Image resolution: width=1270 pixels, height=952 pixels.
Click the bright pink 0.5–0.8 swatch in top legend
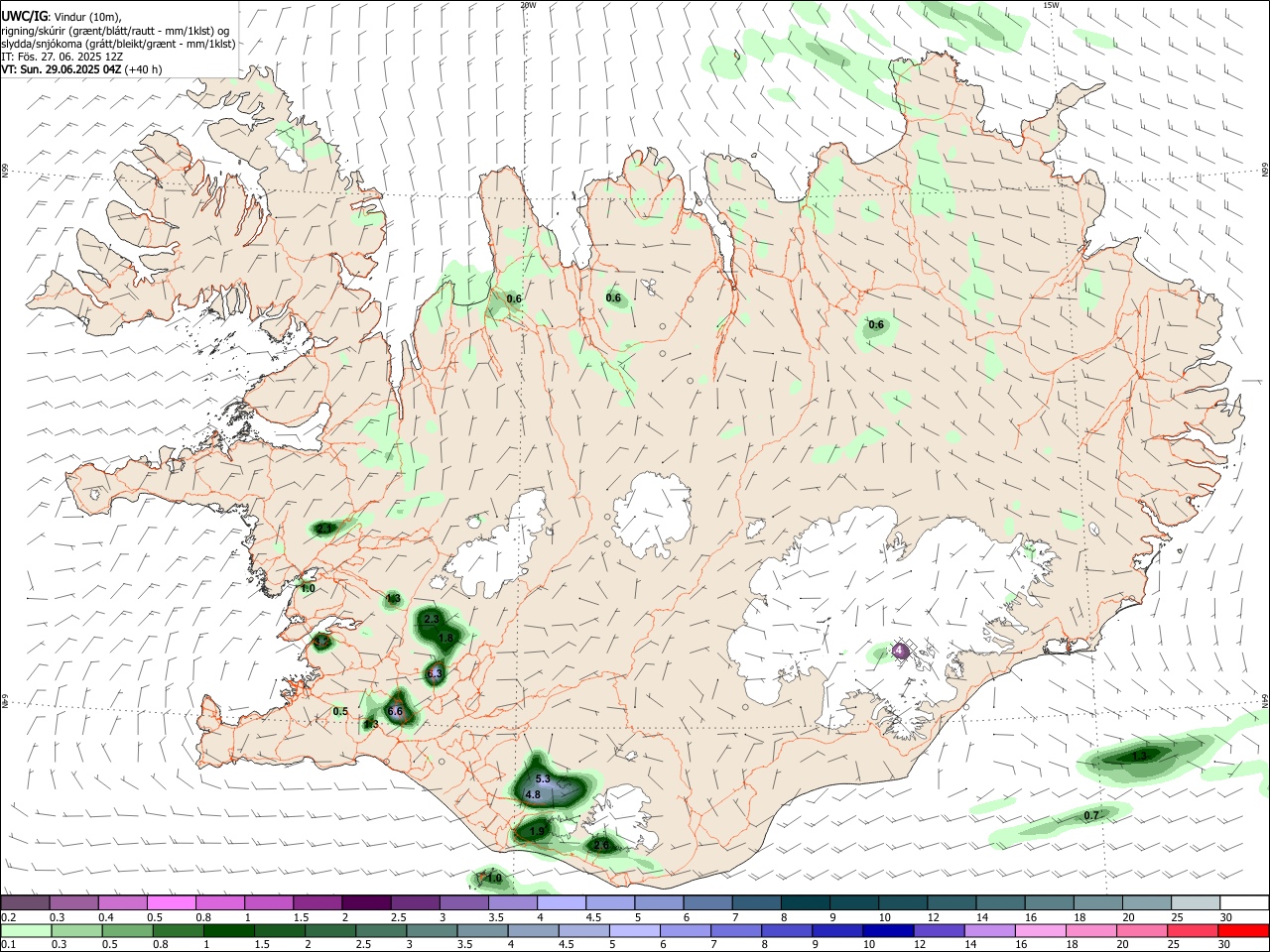point(172,902)
